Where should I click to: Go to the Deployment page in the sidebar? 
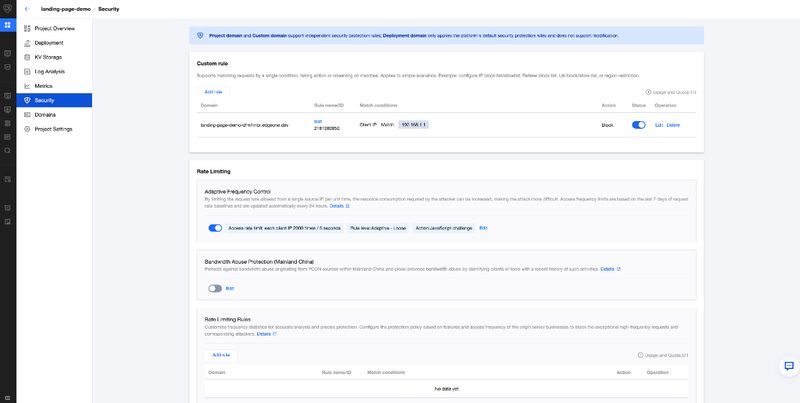coord(49,43)
